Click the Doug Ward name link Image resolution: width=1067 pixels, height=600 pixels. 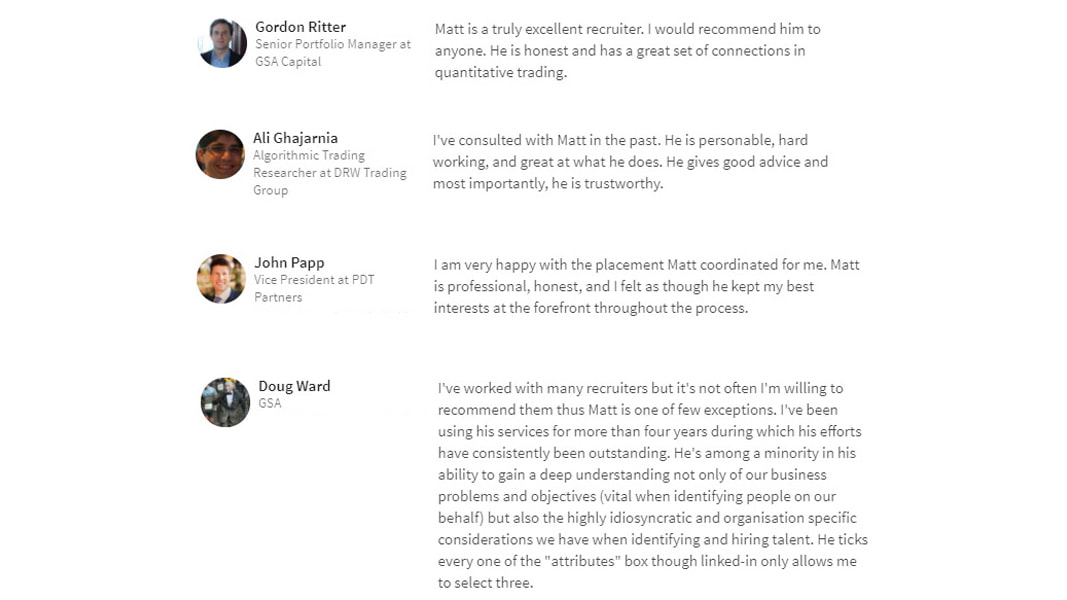(x=294, y=386)
